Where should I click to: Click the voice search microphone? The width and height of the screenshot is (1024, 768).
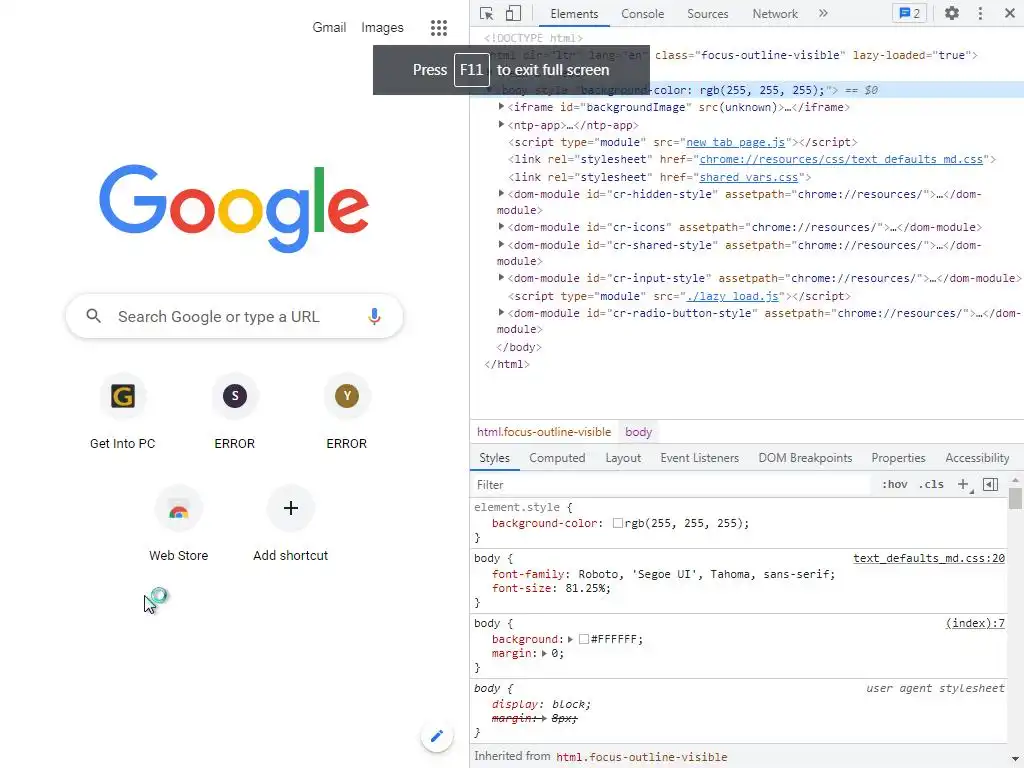tap(374, 317)
